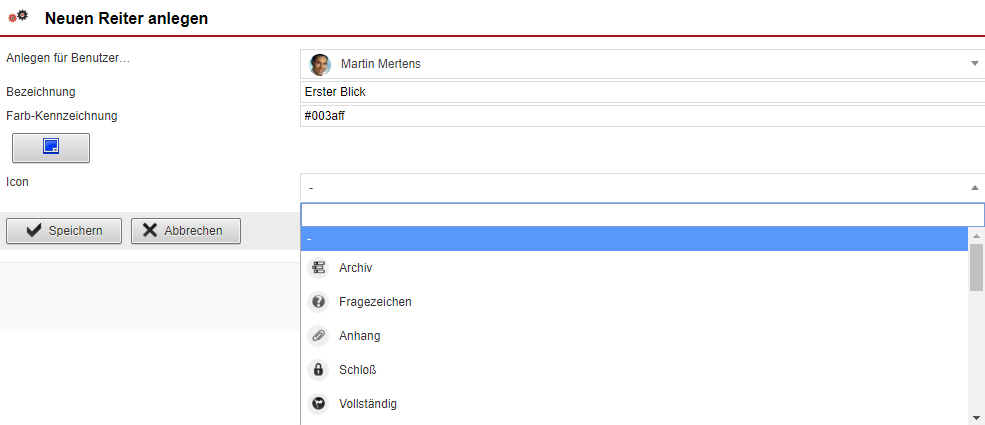Click the icon list scrollbar up arrow
Image resolution: width=985 pixels, height=425 pixels.
976,236
